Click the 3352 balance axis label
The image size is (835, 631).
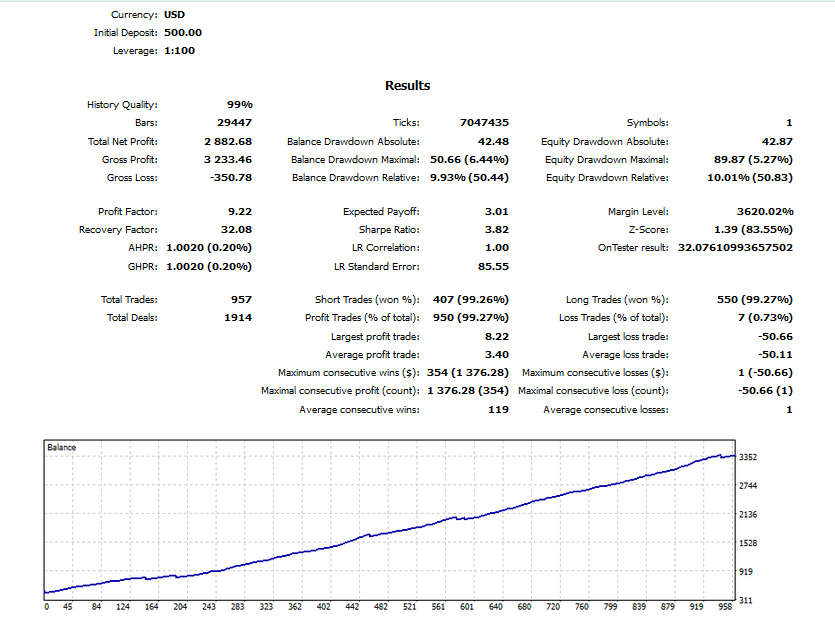click(748, 457)
